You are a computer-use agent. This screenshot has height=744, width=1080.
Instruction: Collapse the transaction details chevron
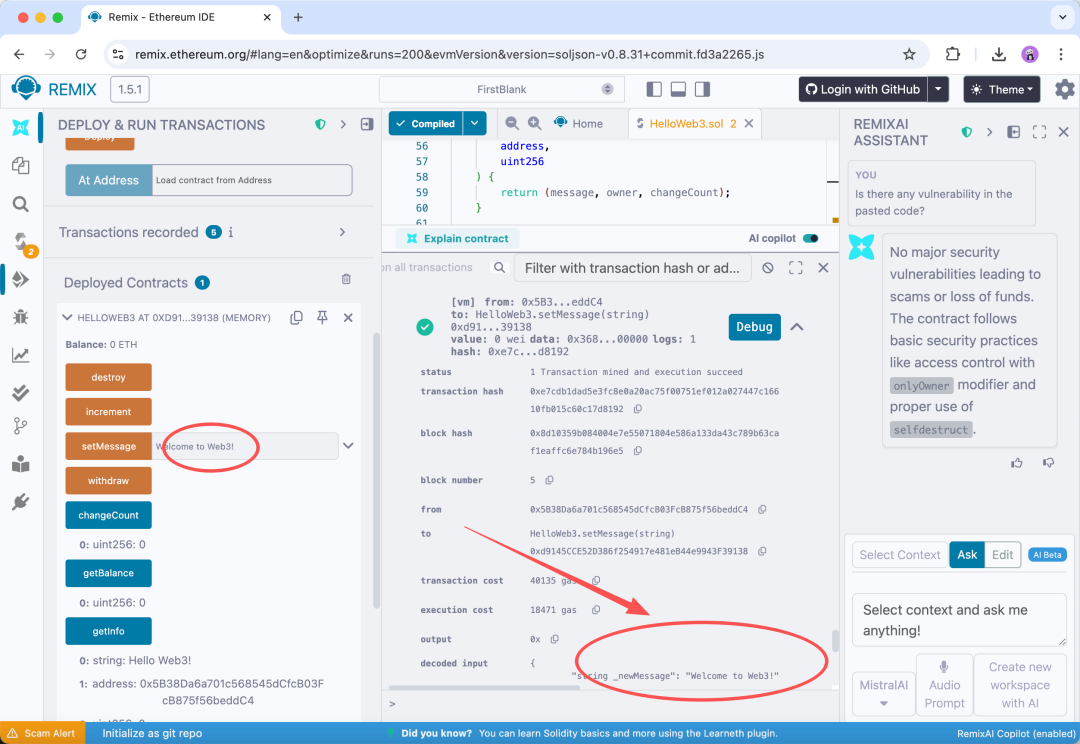click(x=797, y=327)
